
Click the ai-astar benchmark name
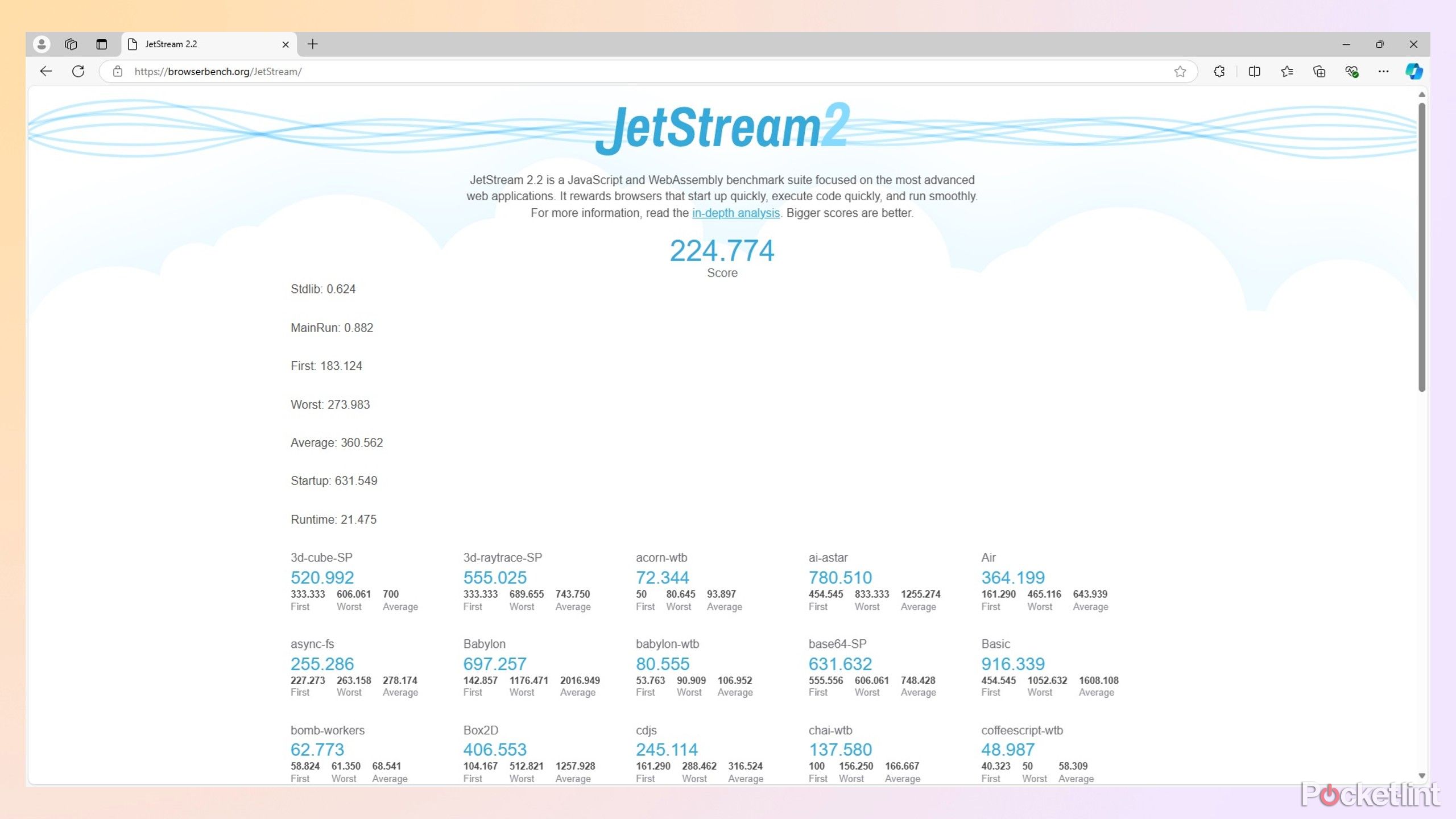click(x=828, y=558)
